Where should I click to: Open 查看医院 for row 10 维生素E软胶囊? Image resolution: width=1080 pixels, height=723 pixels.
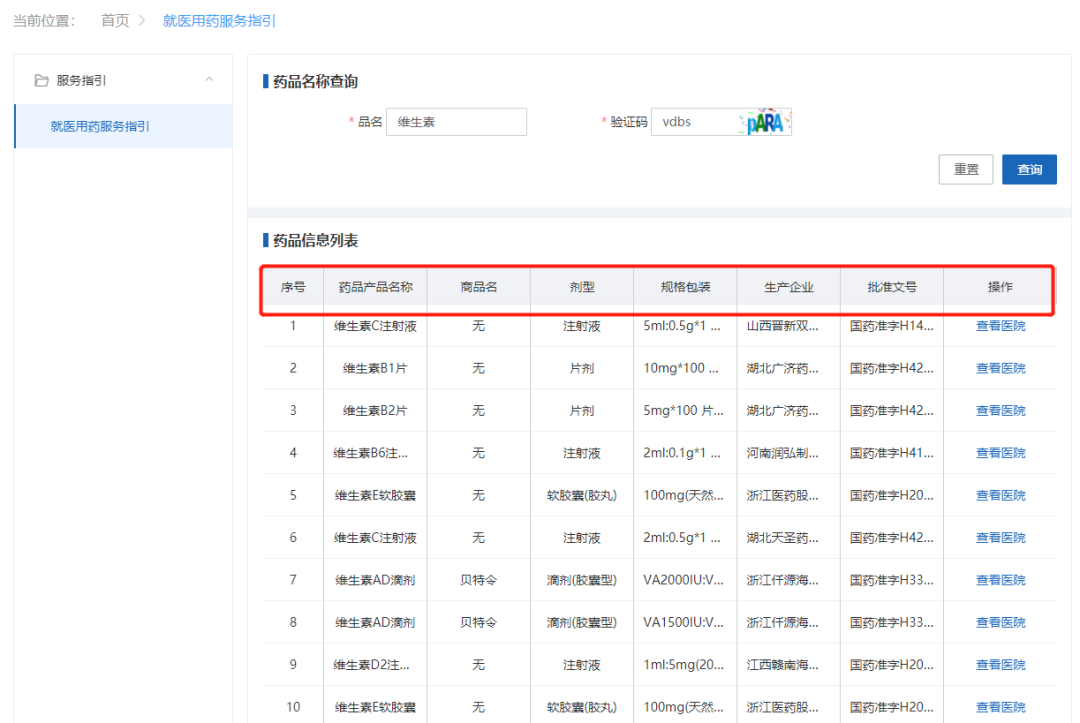(x=1000, y=706)
